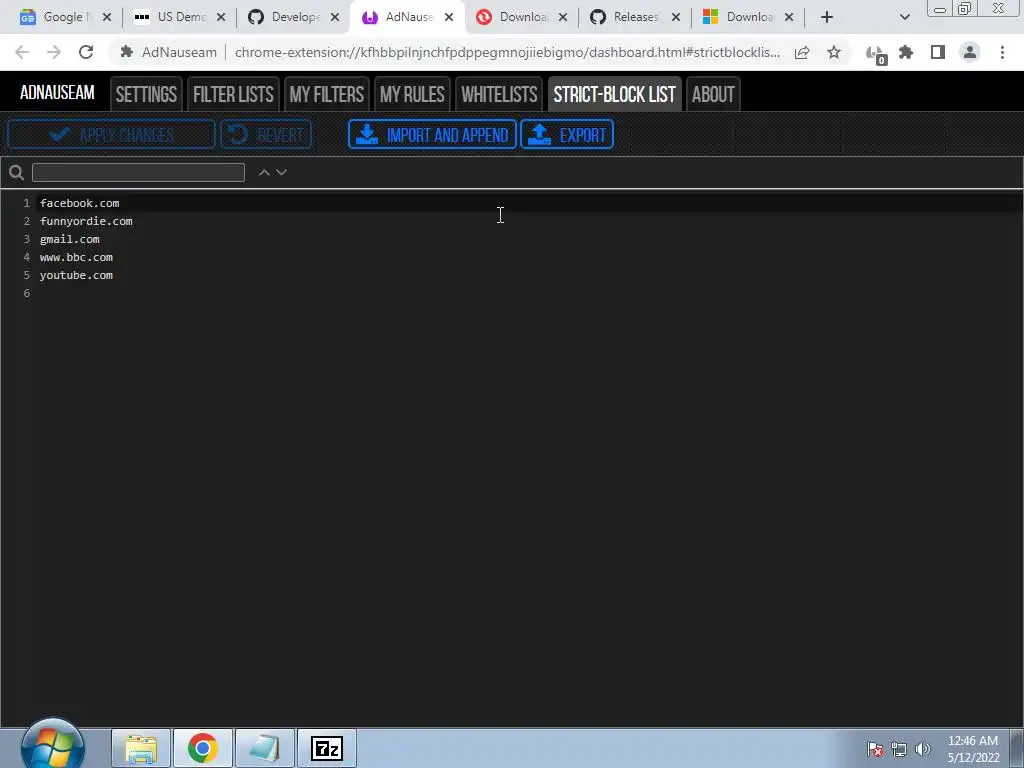Click the search magnifier icon
The height and width of the screenshot is (768, 1024).
click(x=16, y=172)
